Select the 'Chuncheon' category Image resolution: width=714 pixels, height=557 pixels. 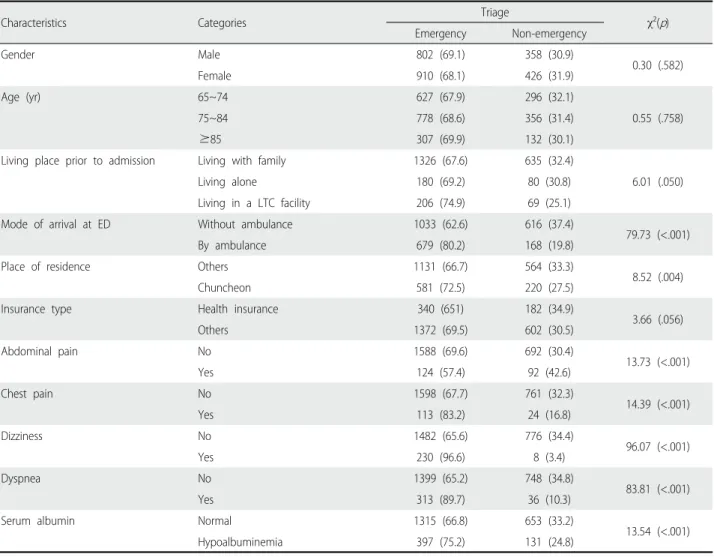coord(224,287)
